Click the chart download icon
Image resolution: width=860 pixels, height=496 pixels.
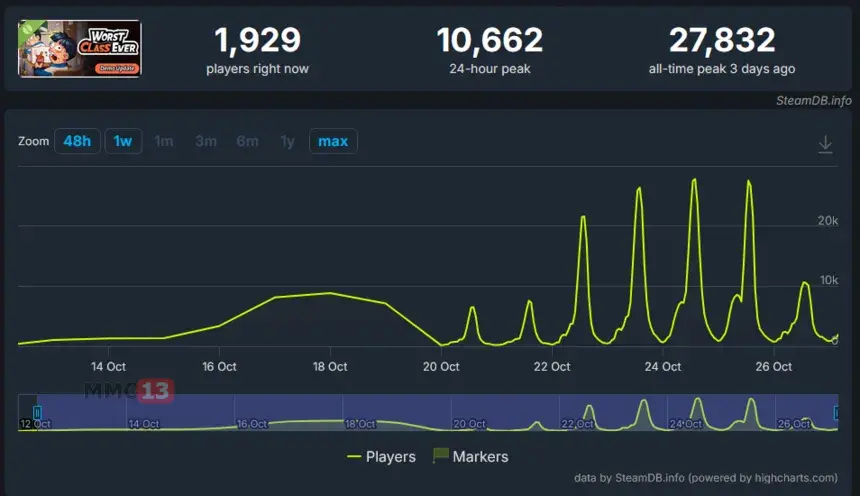click(x=825, y=144)
